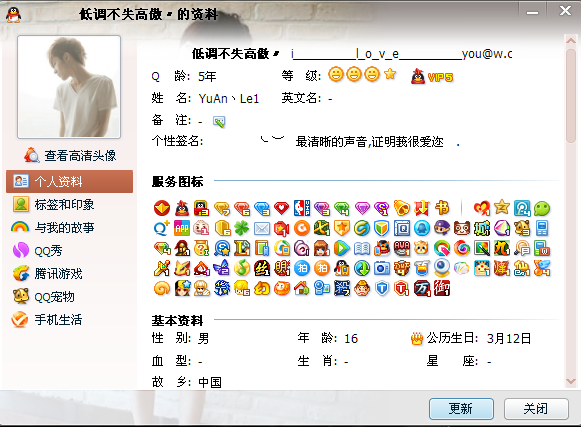The image size is (581, 427).
Task: Click the green diamond level 4 icon
Action: click(x=342, y=208)
